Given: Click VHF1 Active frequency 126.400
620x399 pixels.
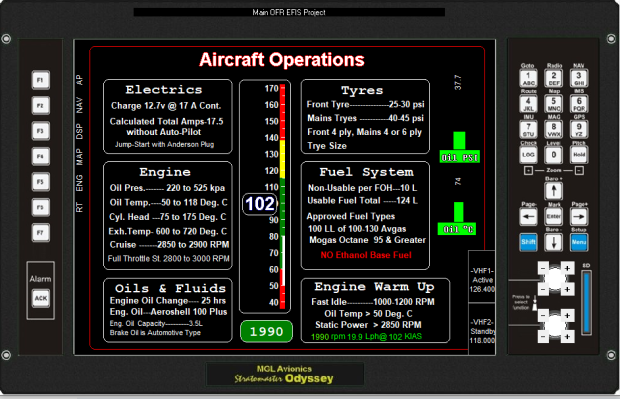Looking at the screenshot, I should tap(482, 289).
